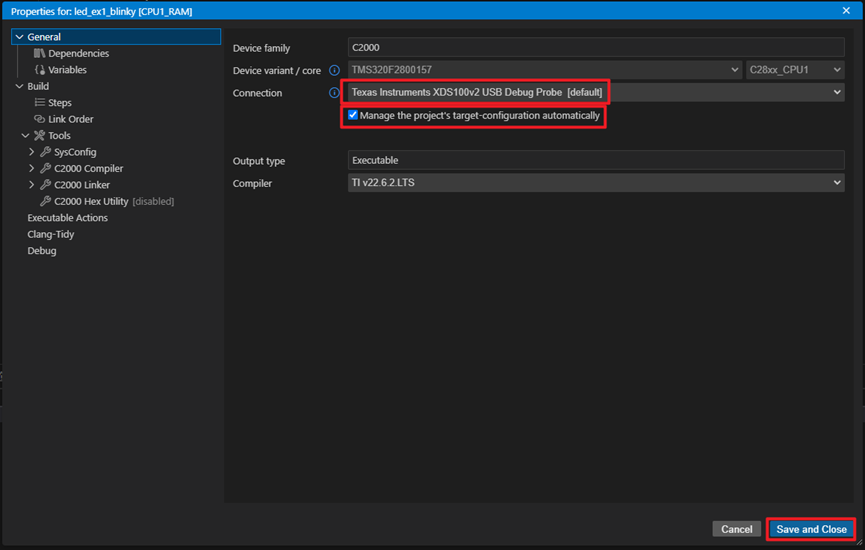The height and width of the screenshot is (550, 865).
Task: Toggle Manage the project's target-configuration automatically
Action: point(353,115)
